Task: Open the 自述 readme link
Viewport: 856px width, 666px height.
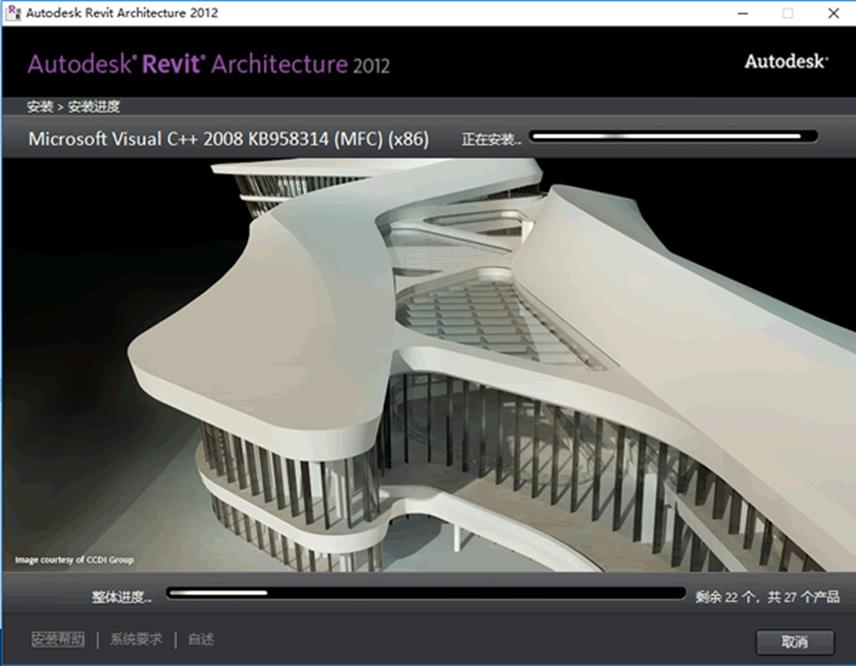Action: tap(201, 639)
